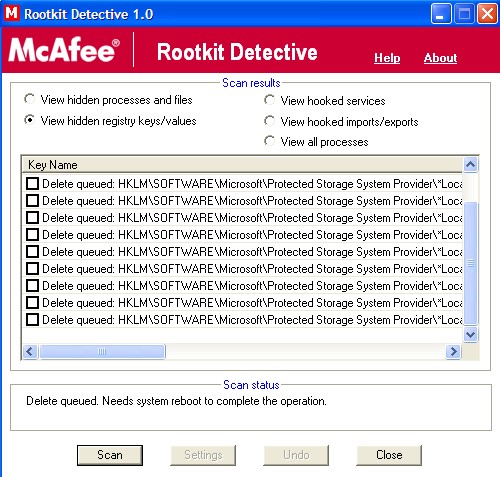Close the Rootkit Detective window via X
The image size is (500, 477).
click(487, 14)
